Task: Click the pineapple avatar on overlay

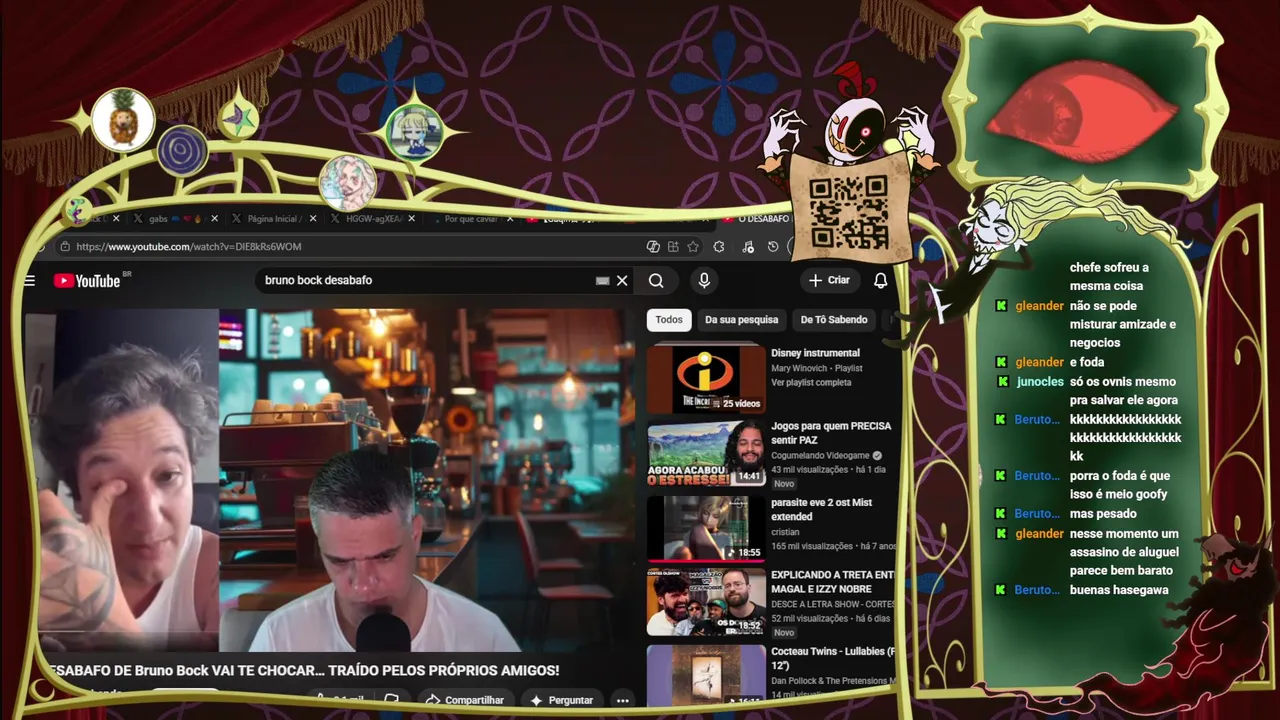Action: pyautogui.click(x=123, y=120)
